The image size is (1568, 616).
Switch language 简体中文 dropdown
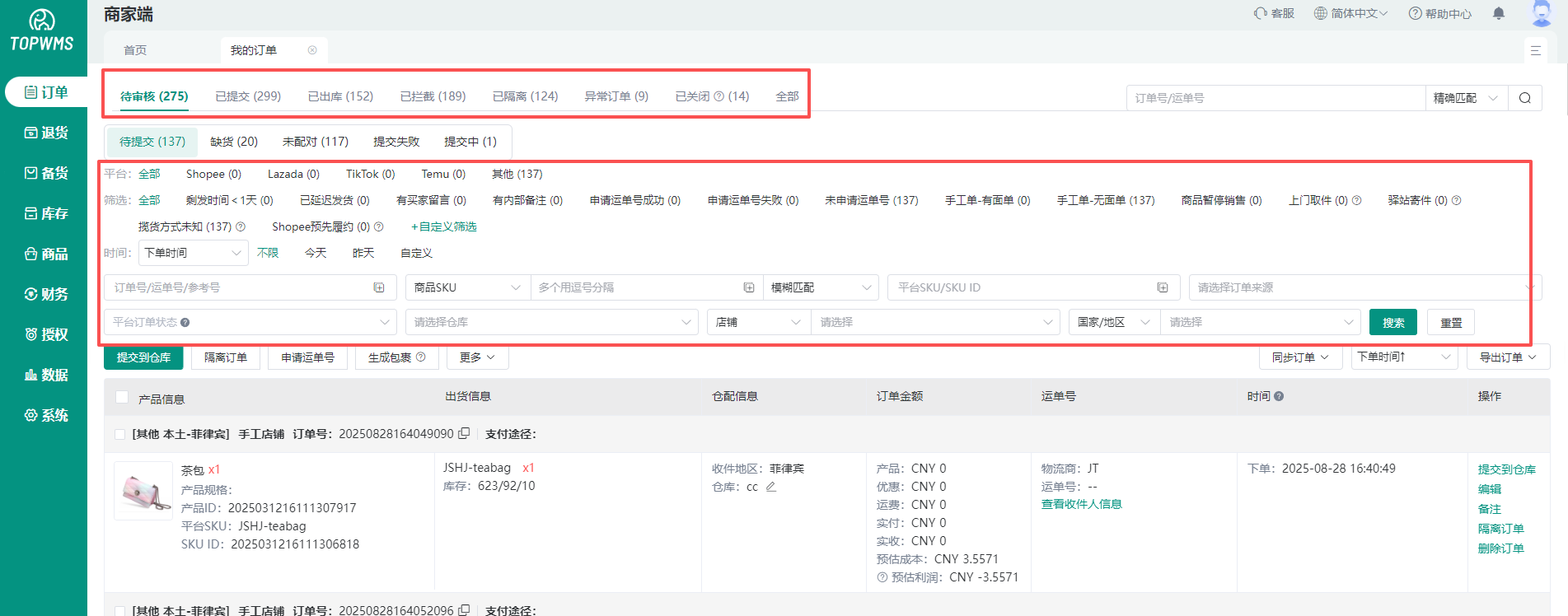[1351, 13]
